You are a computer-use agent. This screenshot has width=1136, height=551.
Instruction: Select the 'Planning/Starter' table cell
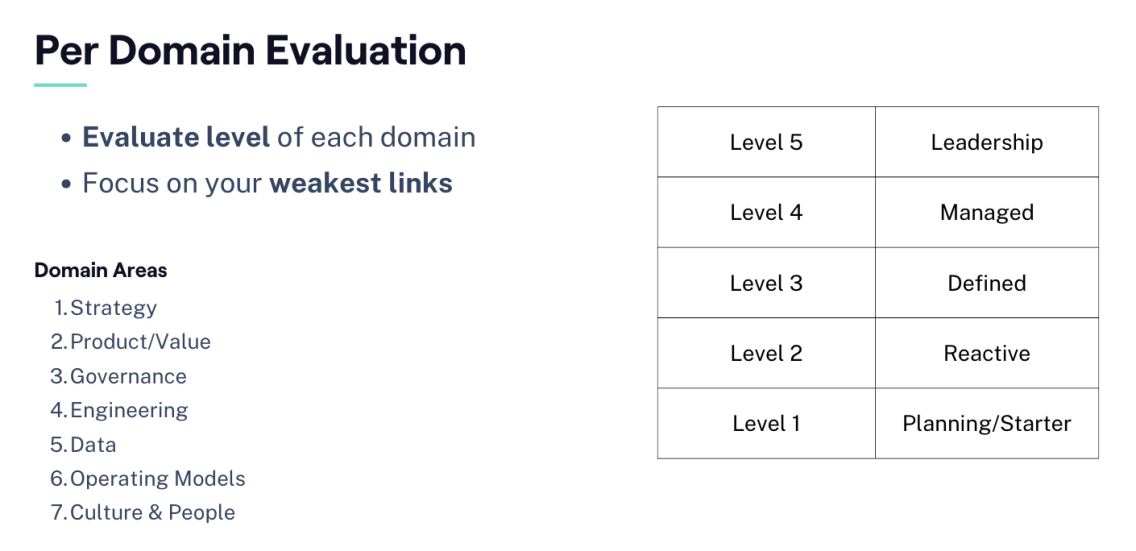987,423
